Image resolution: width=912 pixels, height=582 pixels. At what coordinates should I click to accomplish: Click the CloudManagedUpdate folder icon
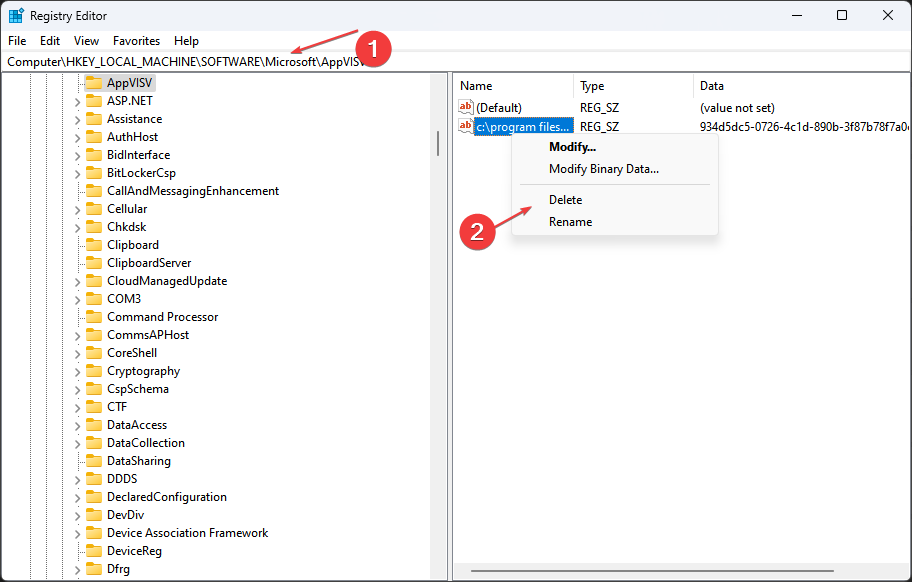pyautogui.click(x=94, y=281)
